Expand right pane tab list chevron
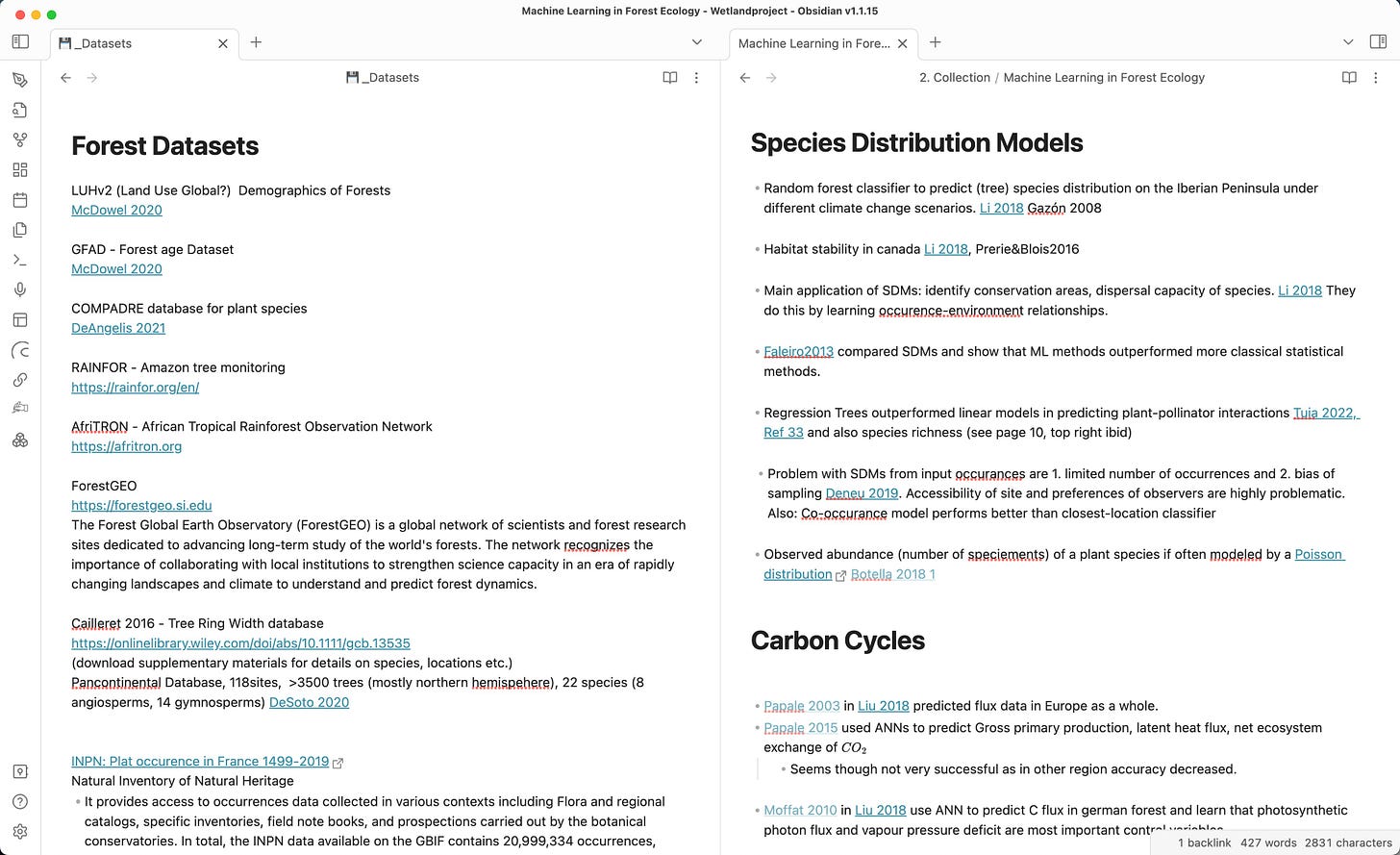The height and width of the screenshot is (855, 1400). (1348, 42)
